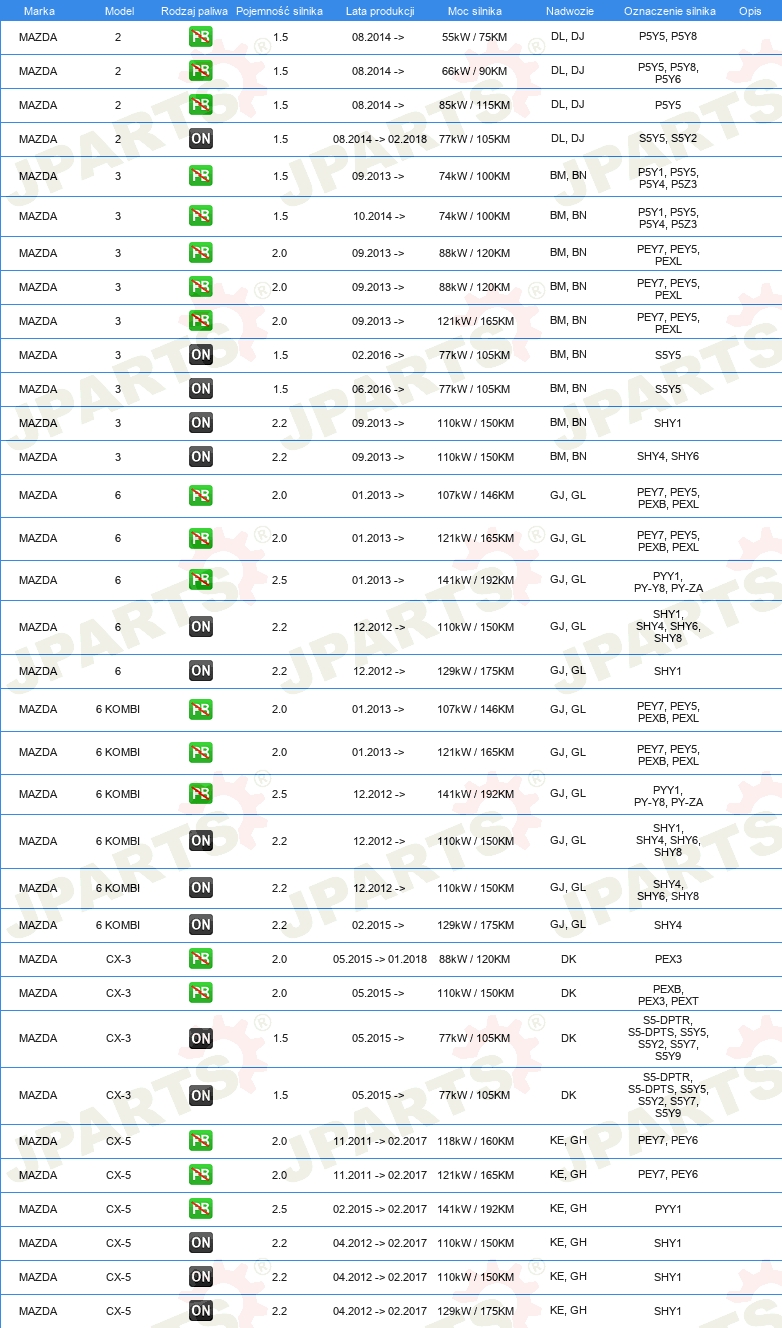Click the PB fuel icon for Mazda 2 66kW
782x1328 pixels.
pyautogui.click(x=201, y=71)
